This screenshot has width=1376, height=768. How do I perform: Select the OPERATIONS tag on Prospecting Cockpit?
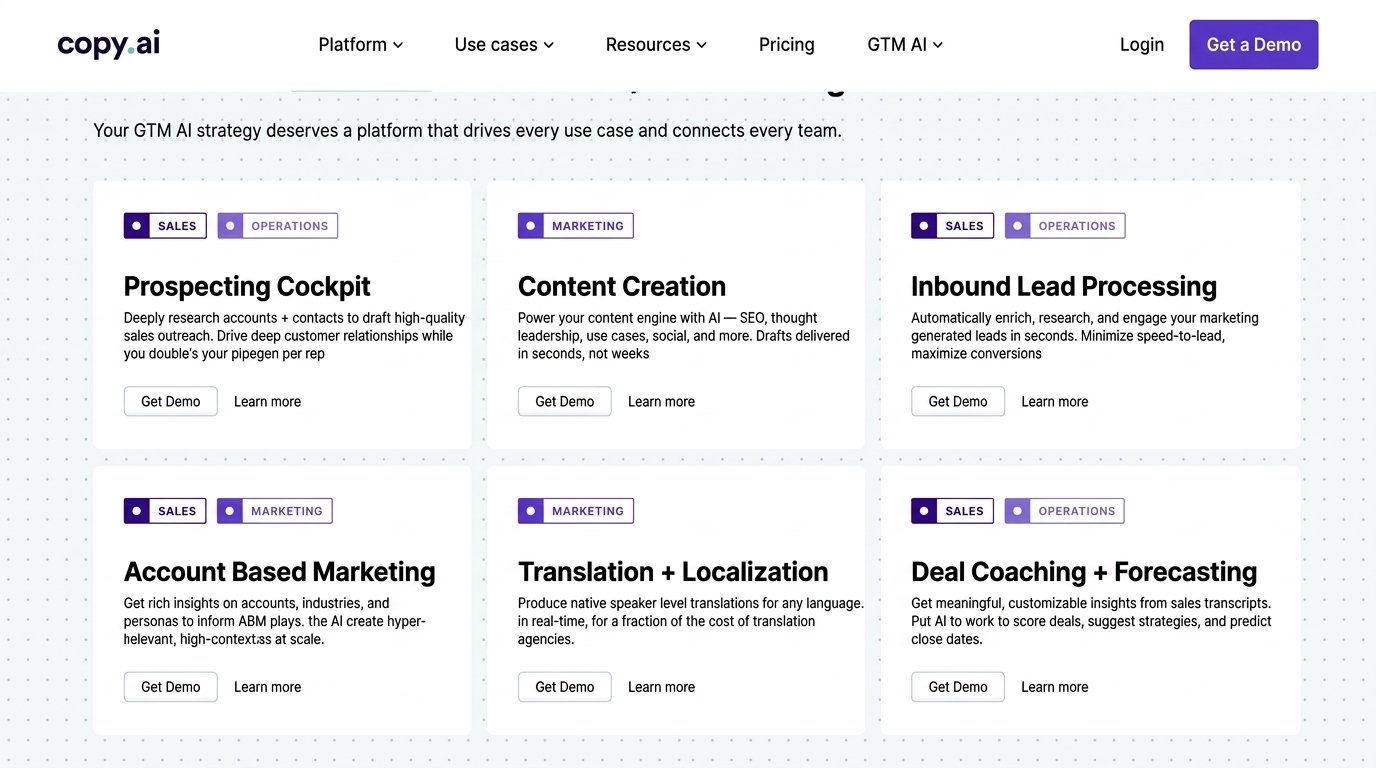pos(278,226)
